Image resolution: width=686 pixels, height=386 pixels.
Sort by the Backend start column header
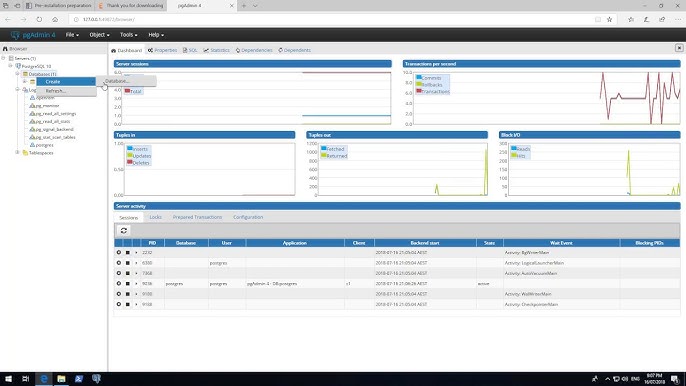point(425,243)
